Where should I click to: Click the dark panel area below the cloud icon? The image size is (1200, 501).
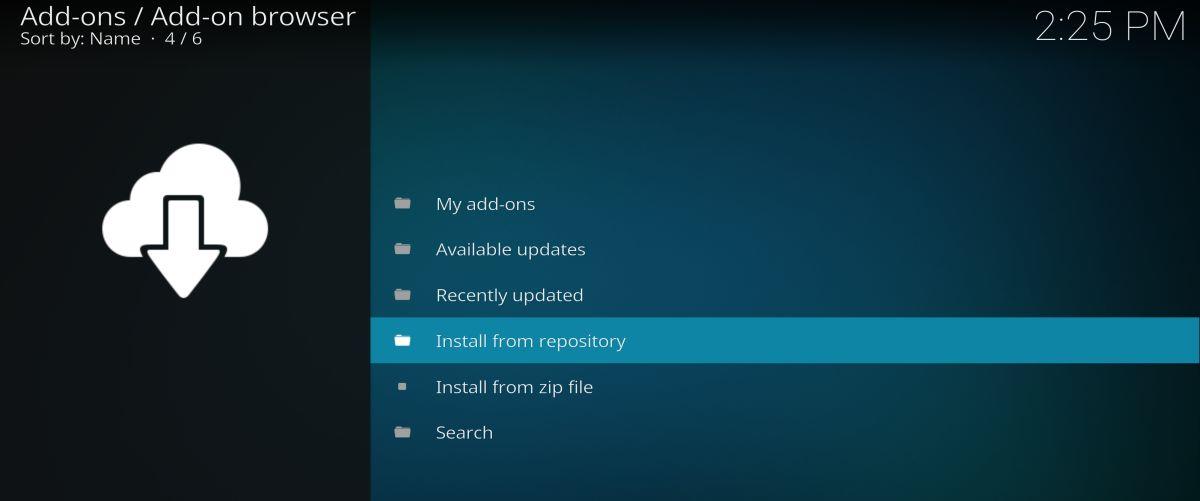[x=184, y=400]
